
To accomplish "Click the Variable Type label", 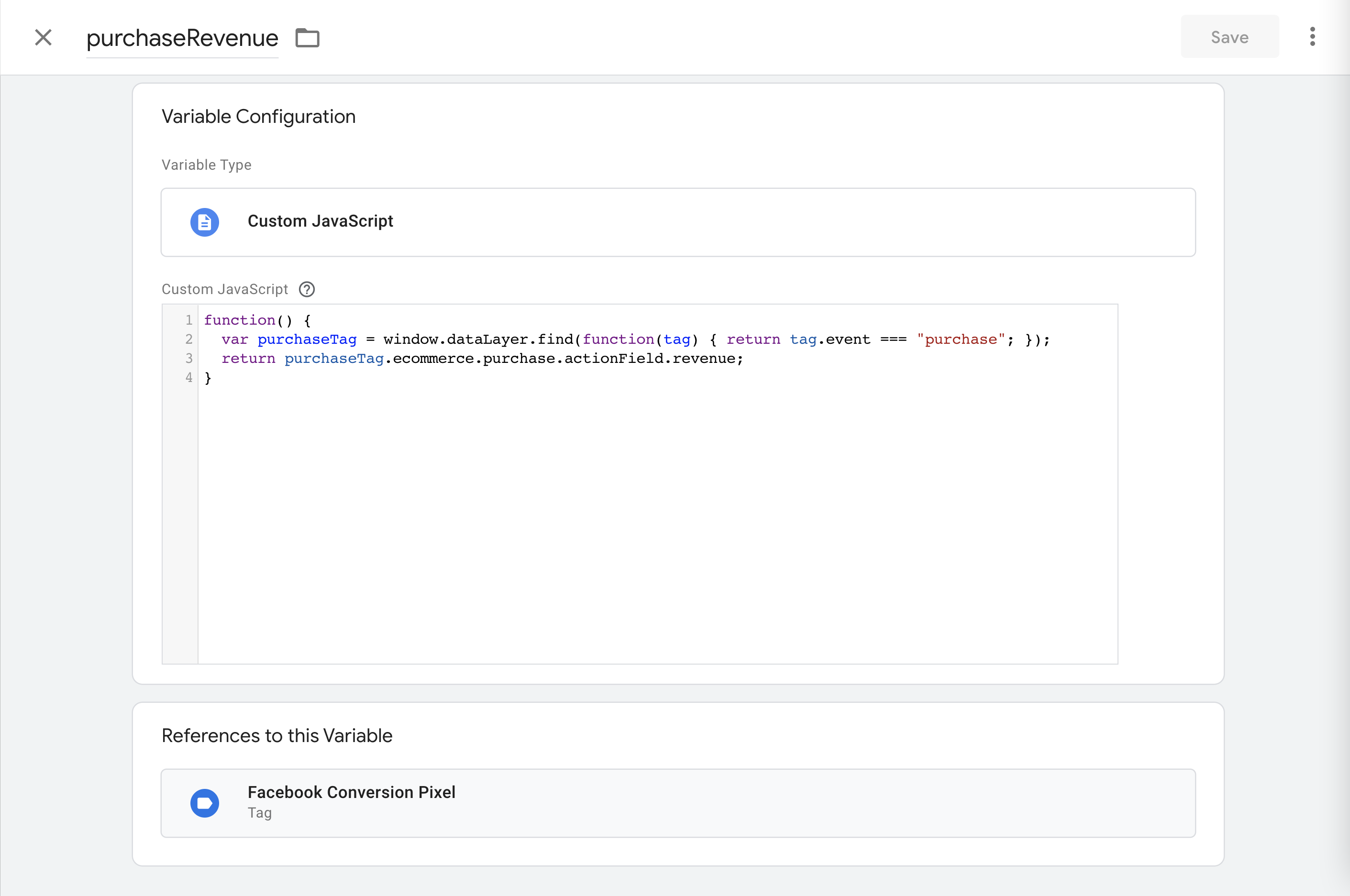I will 206,165.
